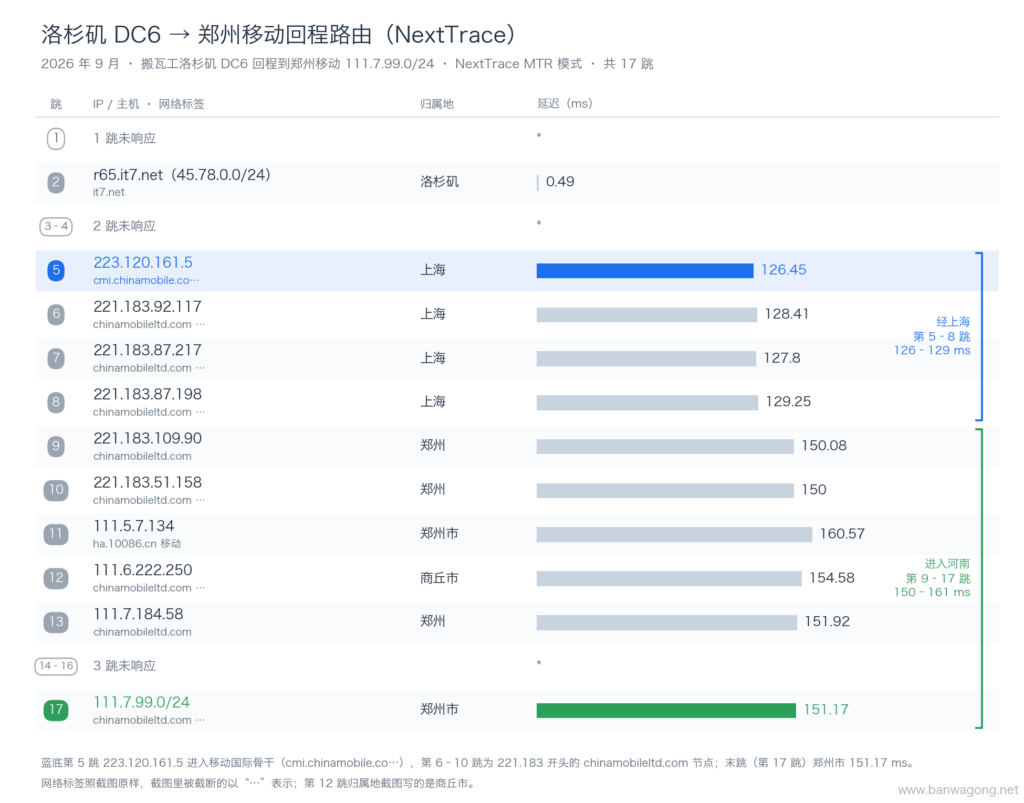Click the 151.92 latency value

click(827, 622)
